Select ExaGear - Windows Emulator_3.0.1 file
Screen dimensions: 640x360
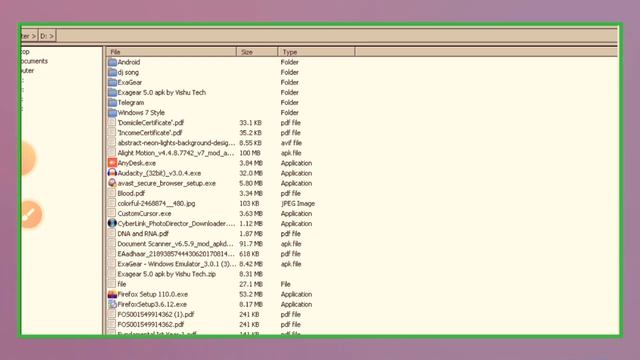click(177, 264)
